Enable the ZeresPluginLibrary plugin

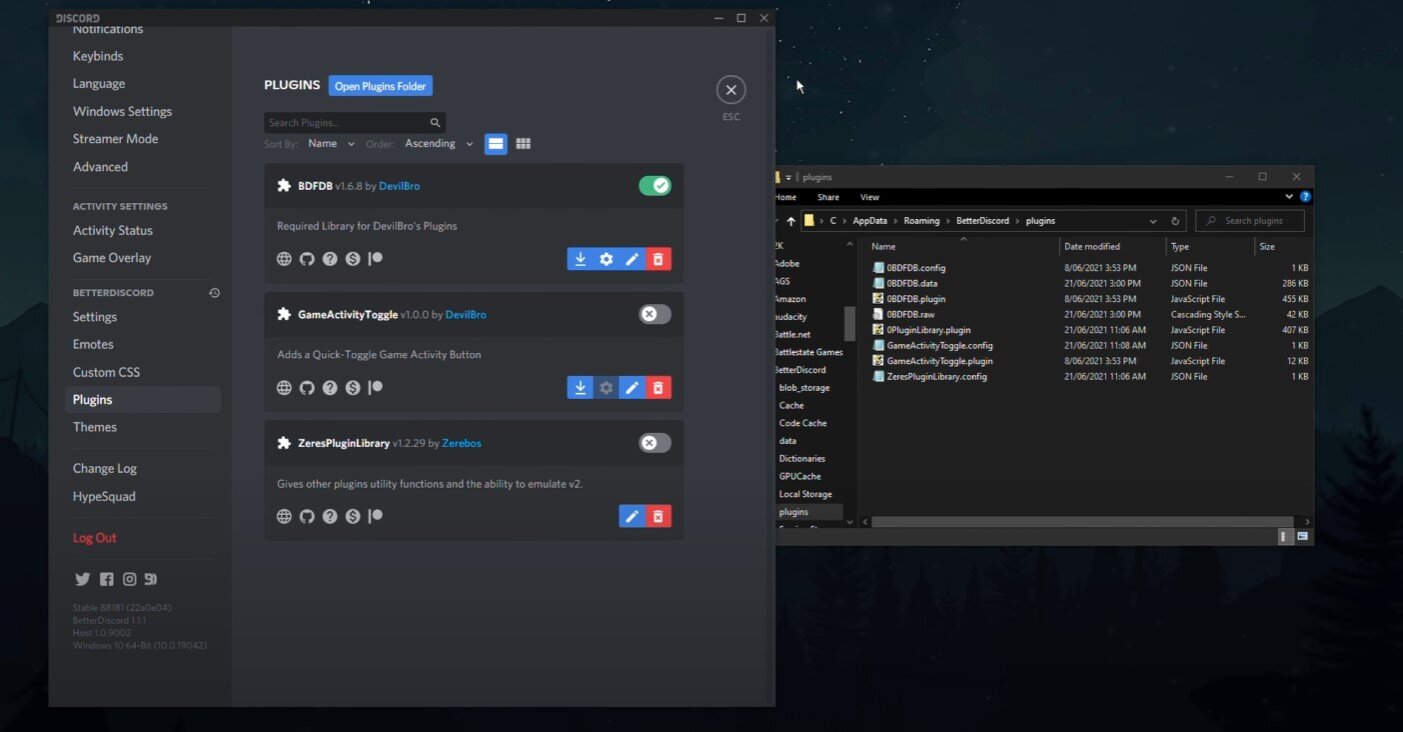coord(655,442)
